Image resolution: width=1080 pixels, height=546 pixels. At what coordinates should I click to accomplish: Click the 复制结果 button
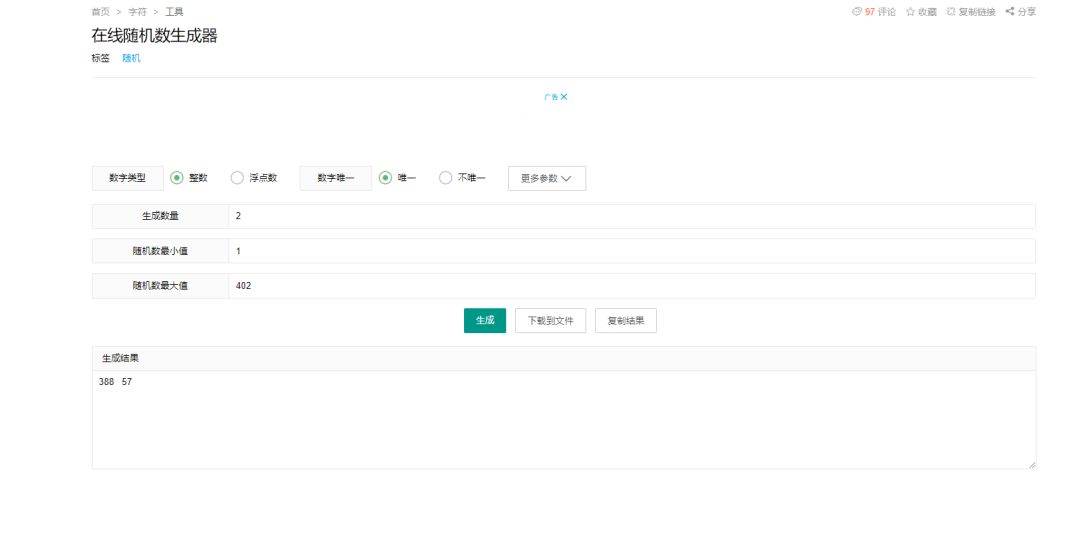point(625,320)
